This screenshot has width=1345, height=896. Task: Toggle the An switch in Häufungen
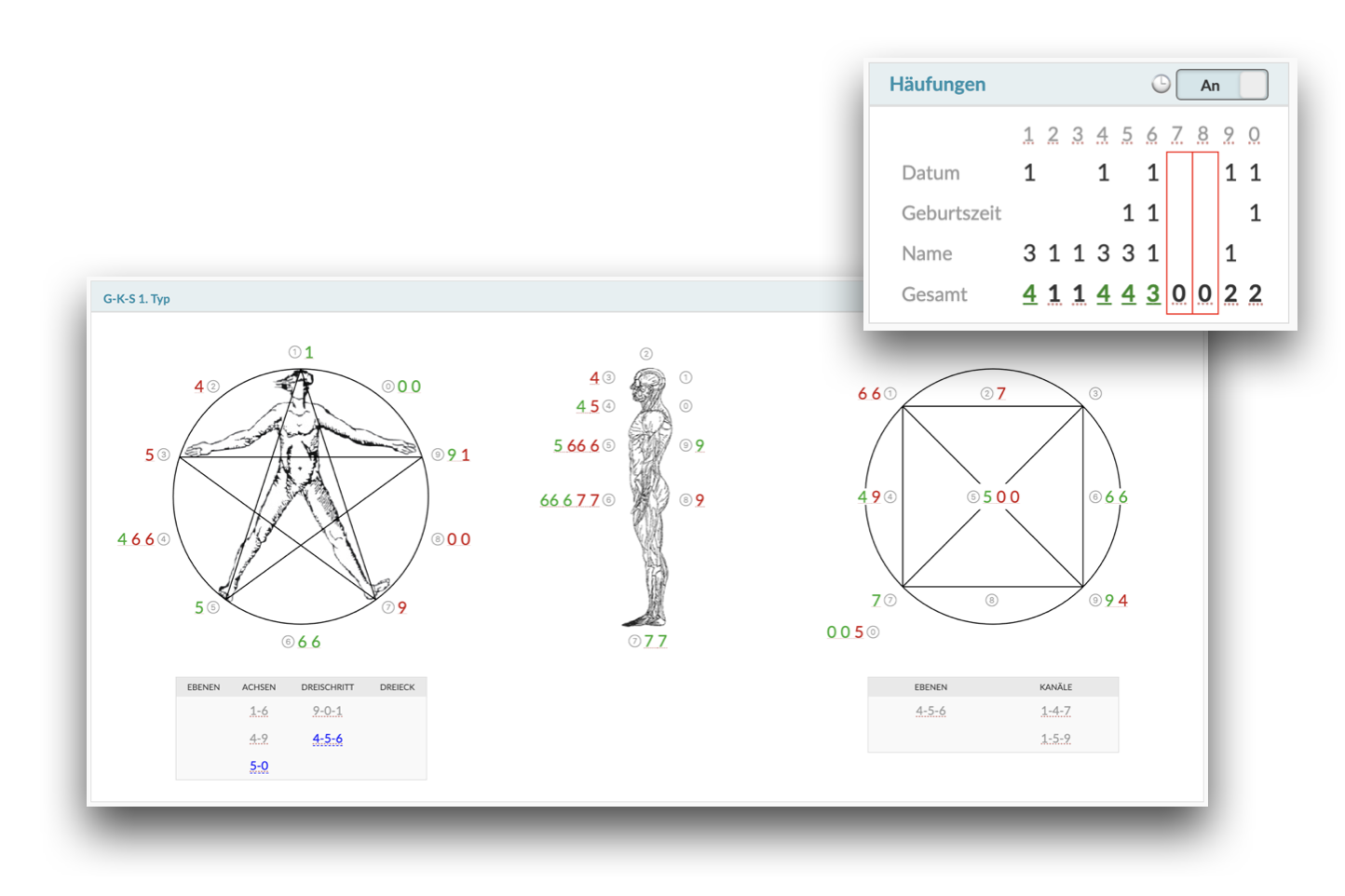(x=1222, y=85)
